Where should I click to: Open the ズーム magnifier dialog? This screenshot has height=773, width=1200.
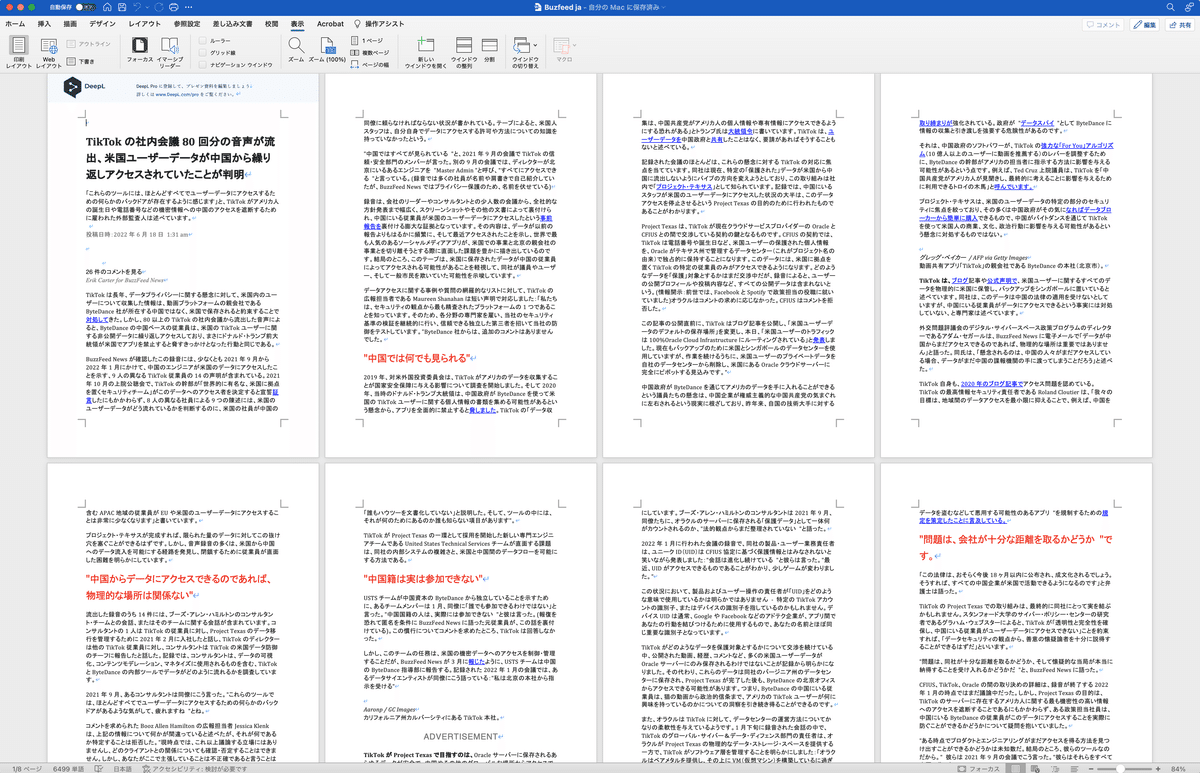point(296,50)
